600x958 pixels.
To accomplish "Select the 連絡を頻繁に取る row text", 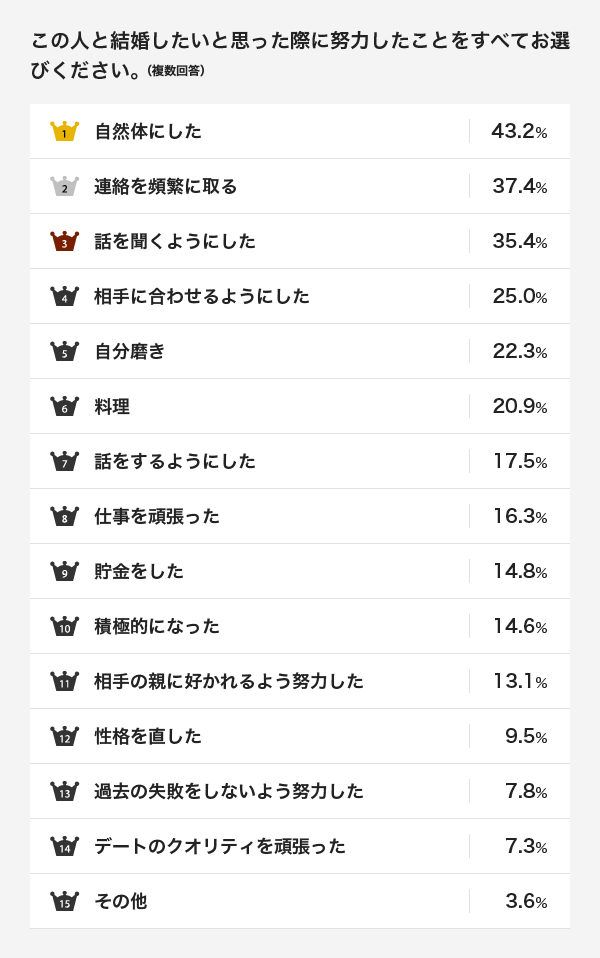I will [166, 186].
